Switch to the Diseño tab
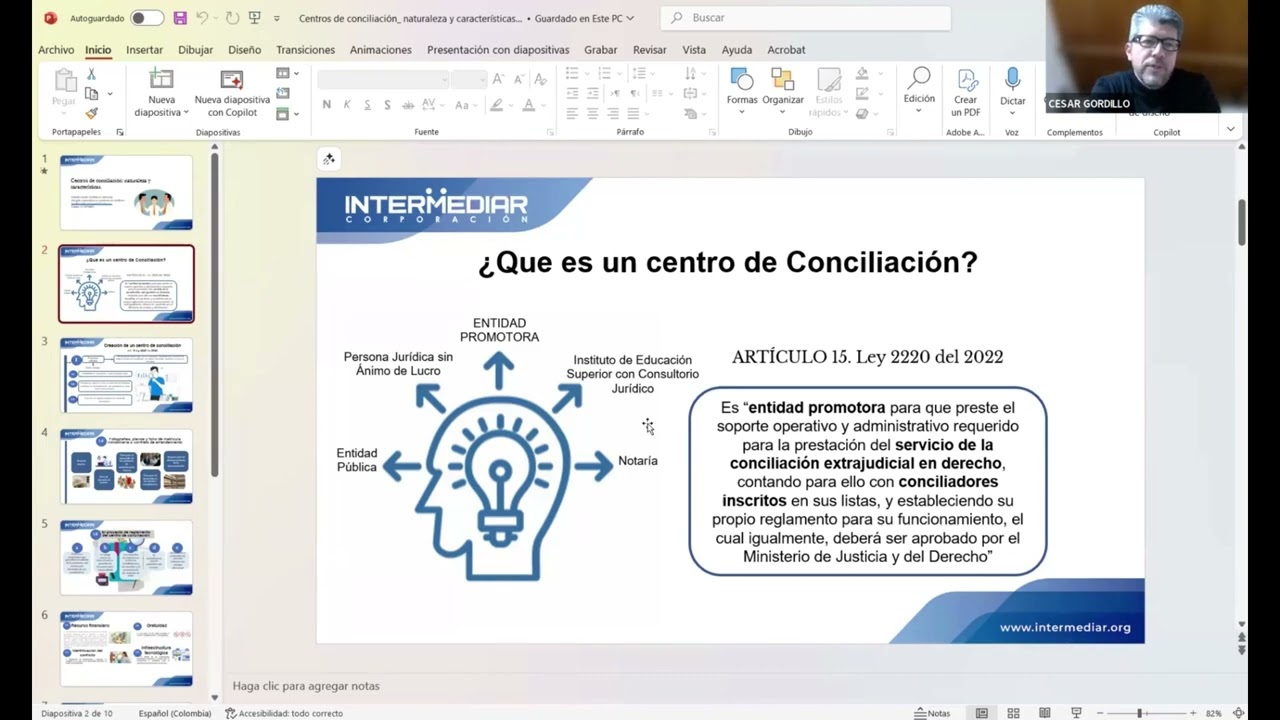The height and width of the screenshot is (720, 1280). [245, 50]
